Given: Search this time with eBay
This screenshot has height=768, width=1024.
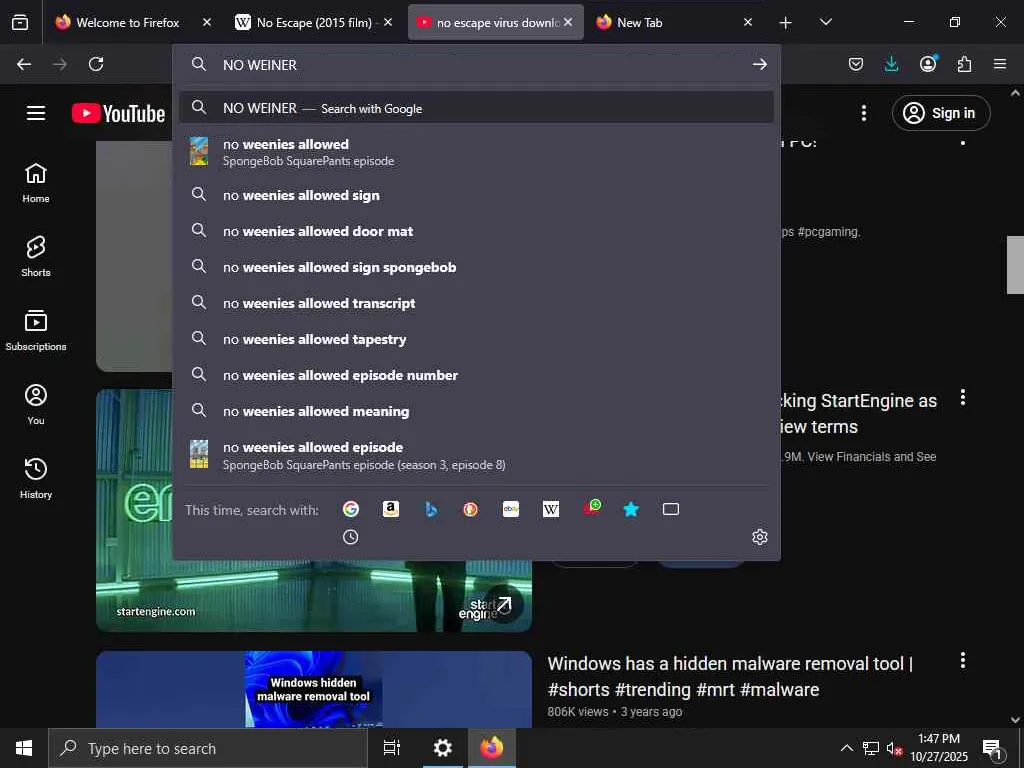Looking at the screenshot, I should pos(511,509).
